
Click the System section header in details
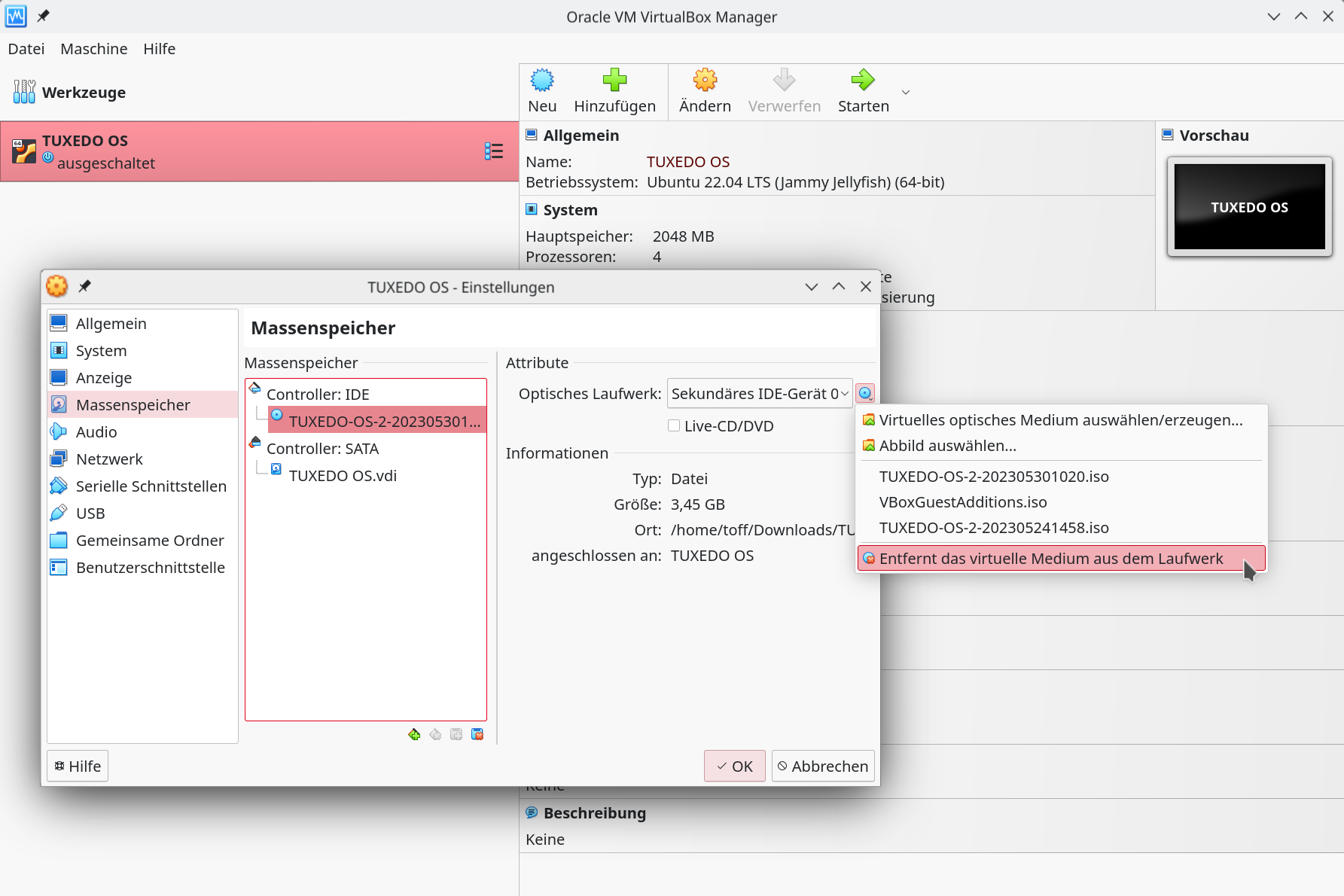coord(570,210)
